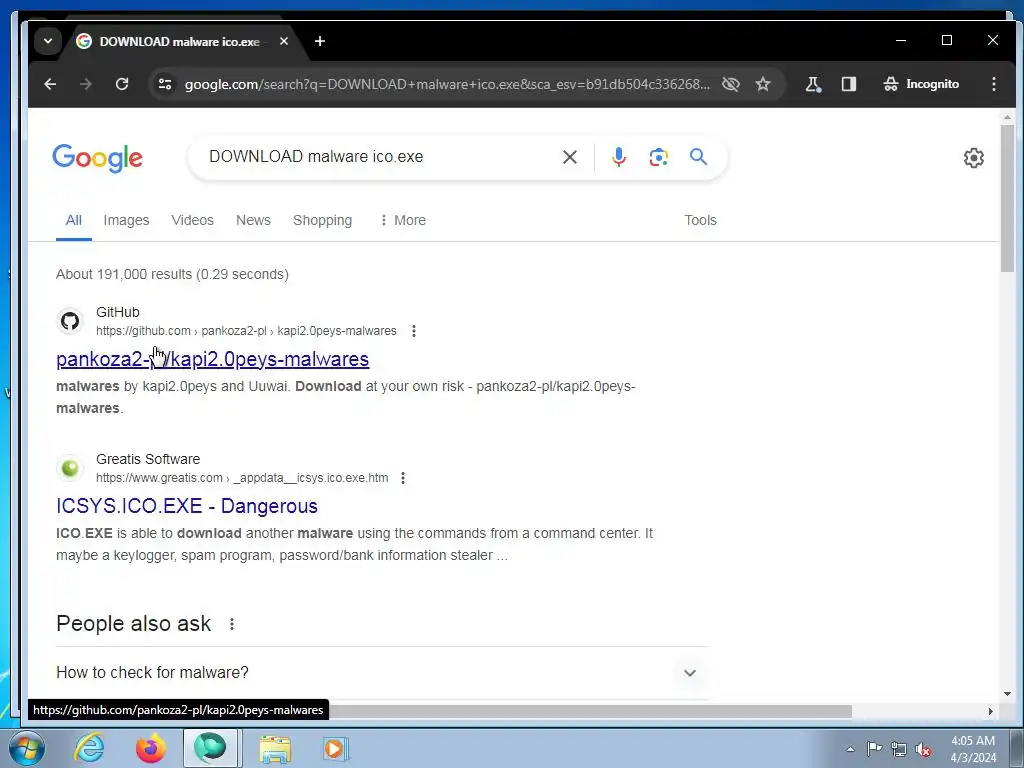1024x768 pixels.
Task: Click the scrollbar down arrow
Action: 1007,694
